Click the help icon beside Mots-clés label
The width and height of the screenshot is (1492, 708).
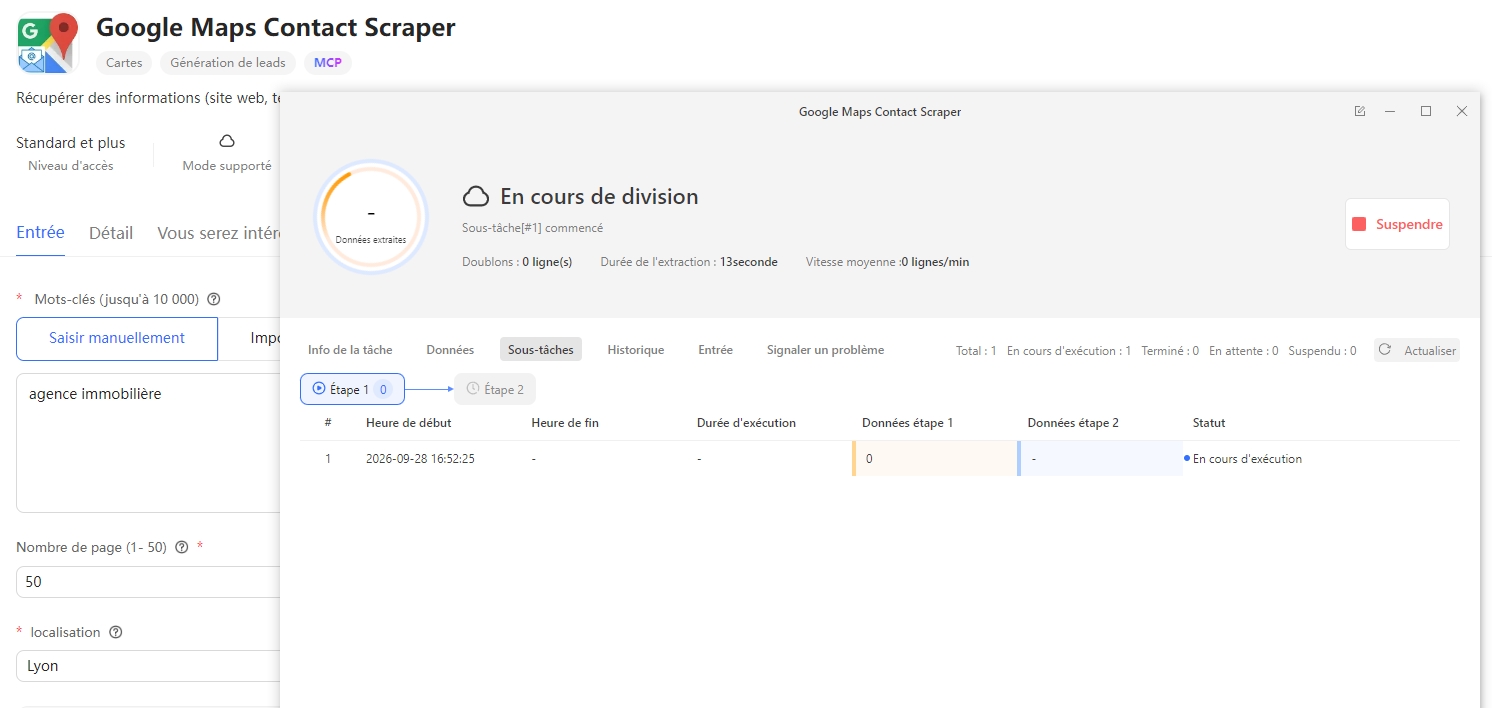pos(213,299)
